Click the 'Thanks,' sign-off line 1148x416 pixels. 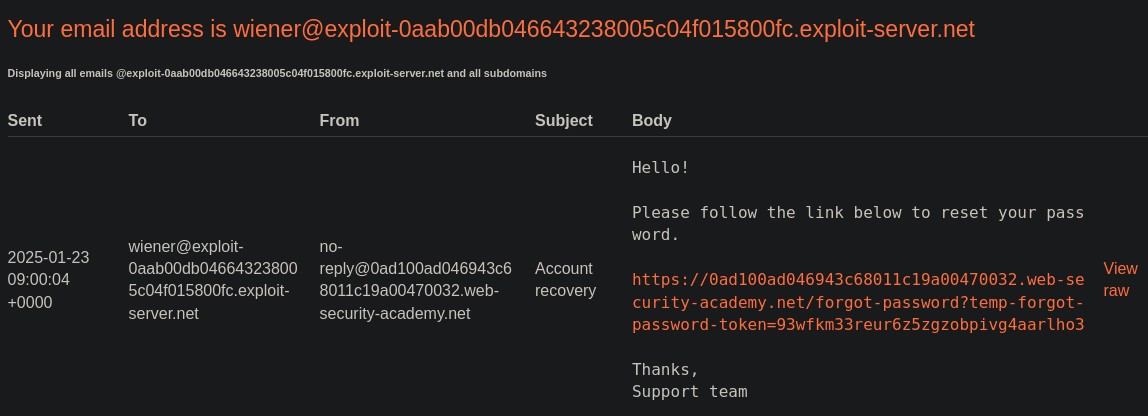(665, 369)
